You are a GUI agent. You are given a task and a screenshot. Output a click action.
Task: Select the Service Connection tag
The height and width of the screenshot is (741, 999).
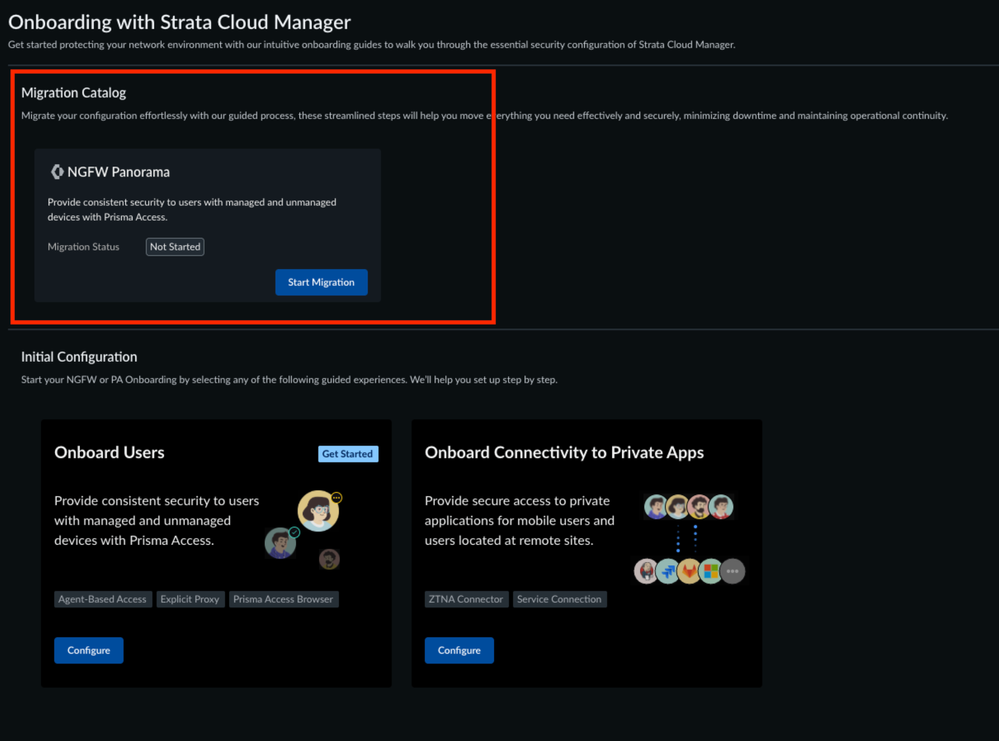pos(559,599)
